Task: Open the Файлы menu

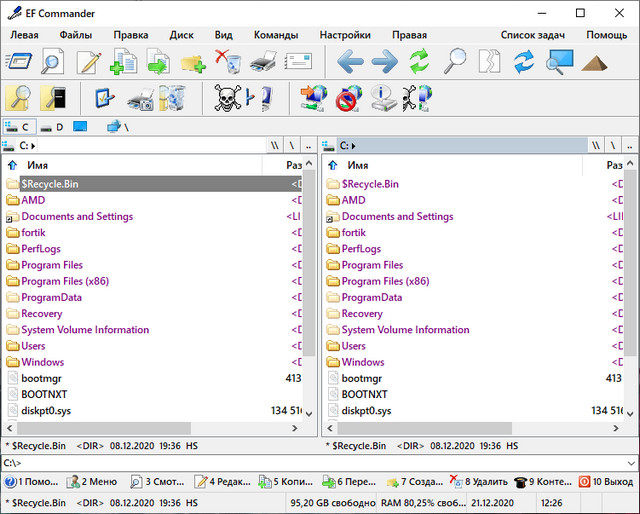Action: (x=75, y=35)
